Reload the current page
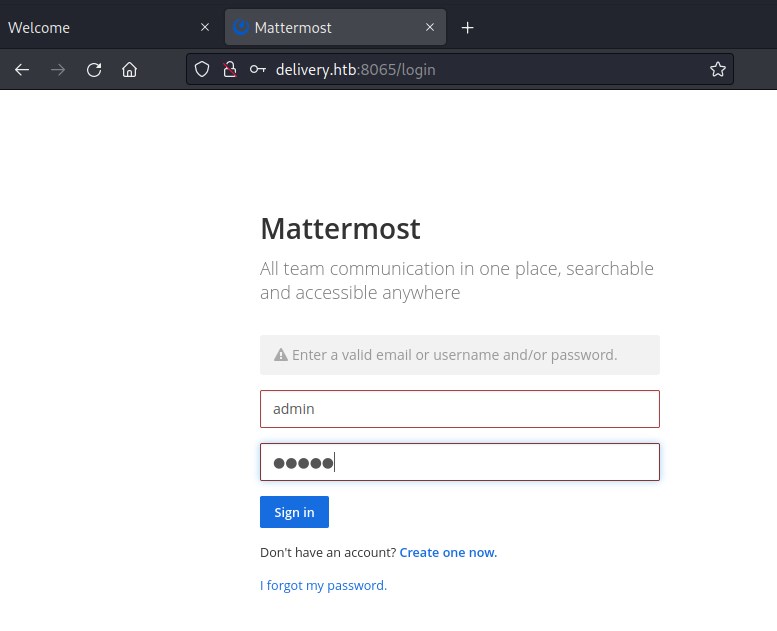777x631 pixels. [x=94, y=70]
